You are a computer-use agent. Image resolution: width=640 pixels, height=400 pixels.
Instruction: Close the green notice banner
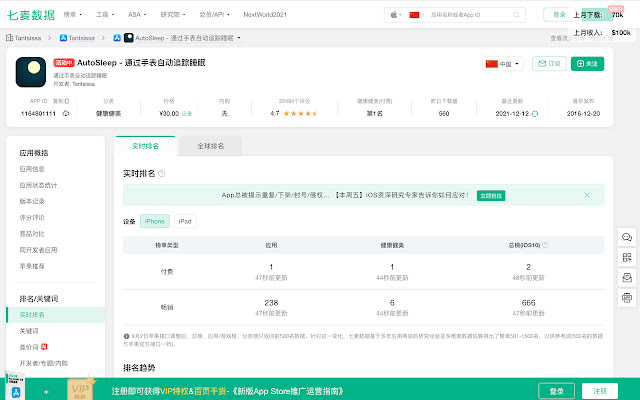[587, 195]
